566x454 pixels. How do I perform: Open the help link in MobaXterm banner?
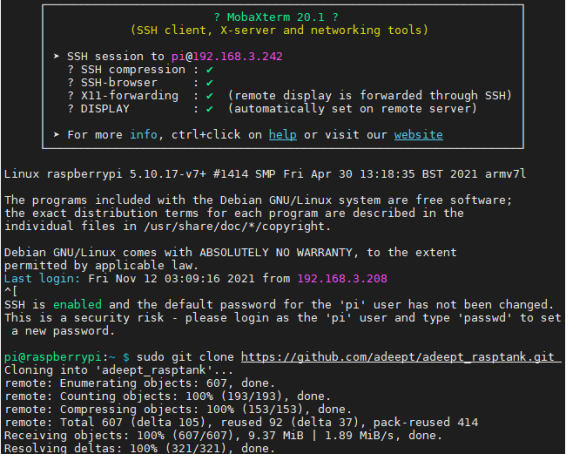(283, 135)
